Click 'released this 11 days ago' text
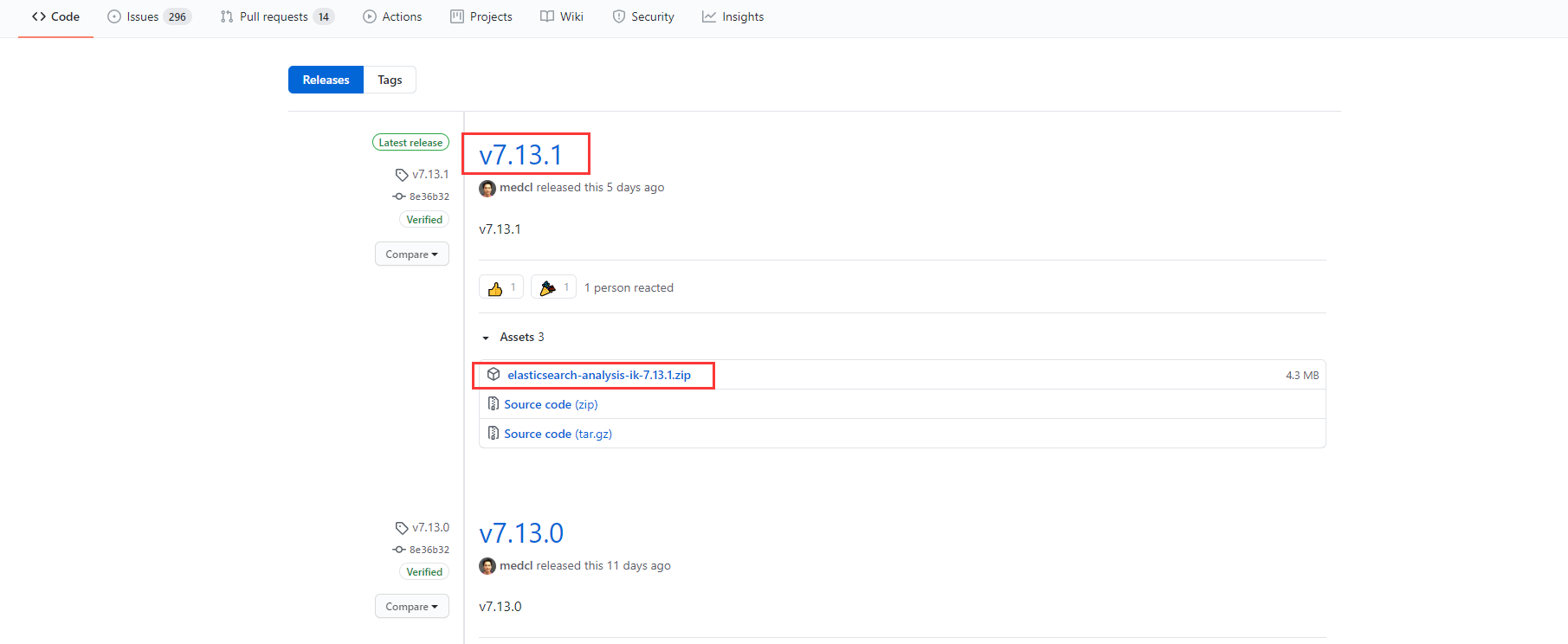1568x644 pixels. coord(603,565)
